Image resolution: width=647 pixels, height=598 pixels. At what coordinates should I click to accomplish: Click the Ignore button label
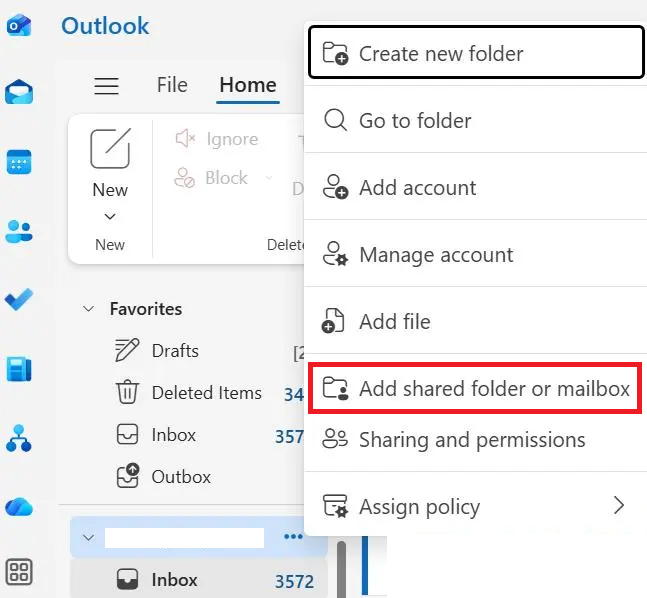tap(232, 139)
